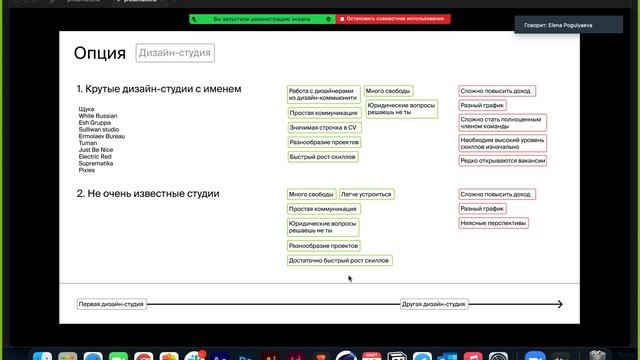Image resolution: width=640 pixels, height=360 pixels.
Task: Click studio name "Pixies"
Action: pos(87,170)
